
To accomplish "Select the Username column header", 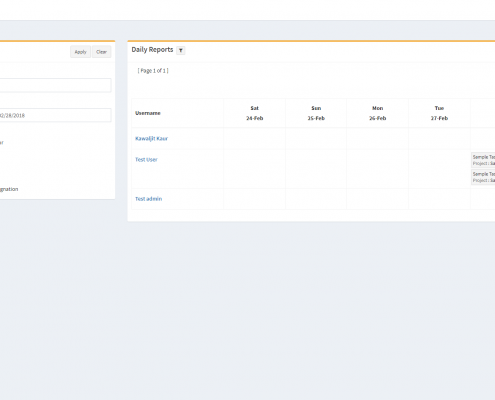I will pos(148,113).
